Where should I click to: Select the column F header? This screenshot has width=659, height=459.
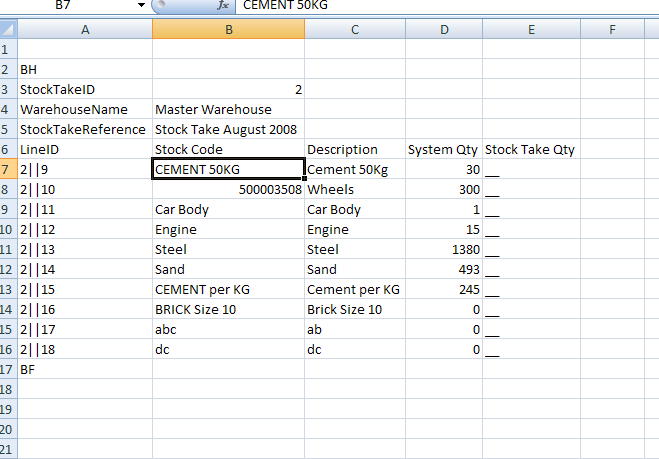[x=611, y=30]
